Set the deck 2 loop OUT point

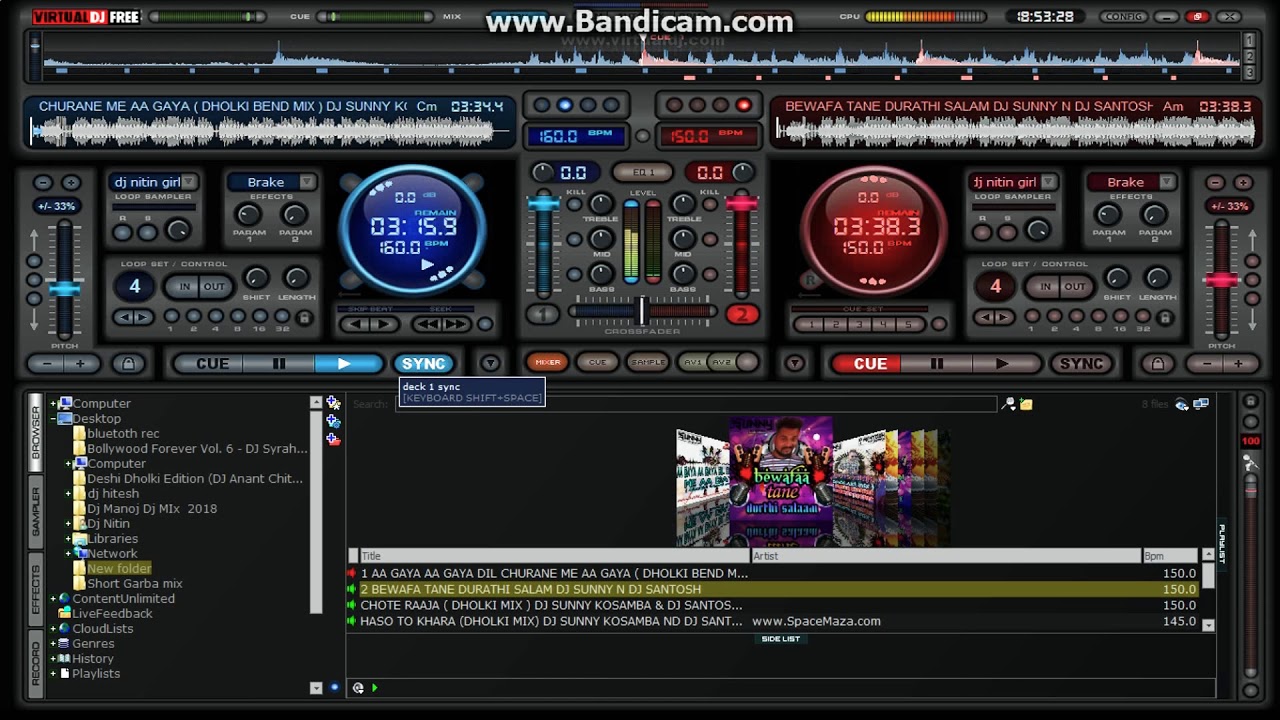pyautogui.click(x=1075, y=286)
